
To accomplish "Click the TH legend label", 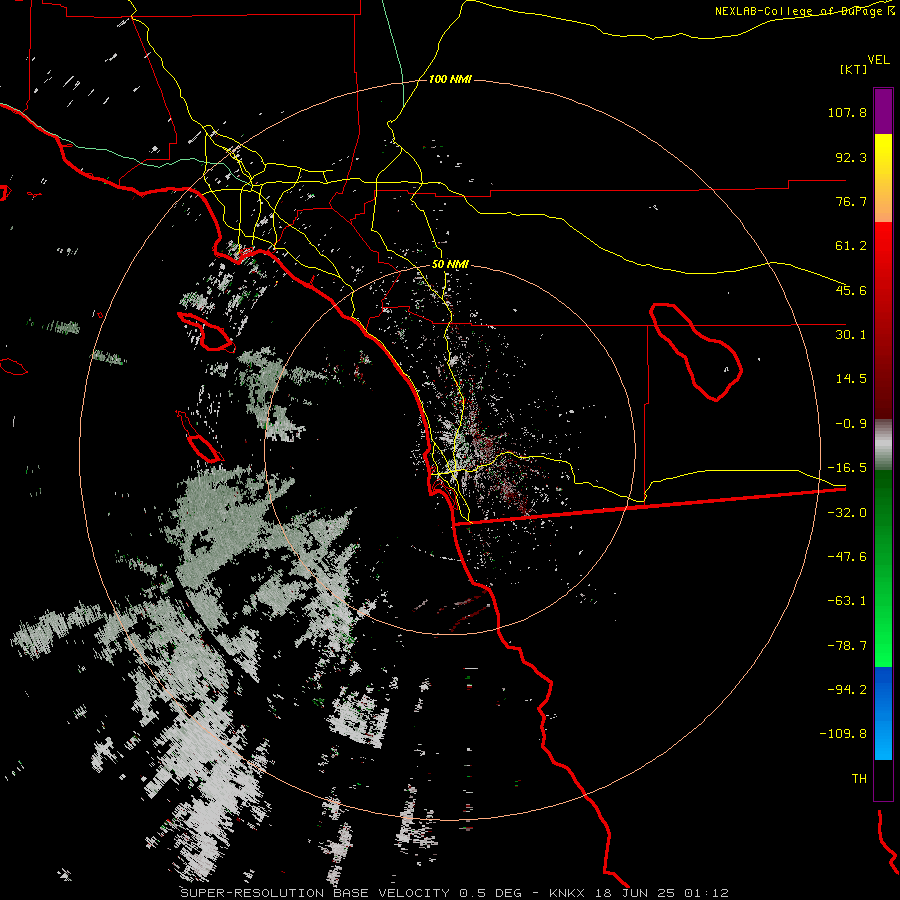I will [859, 779].
